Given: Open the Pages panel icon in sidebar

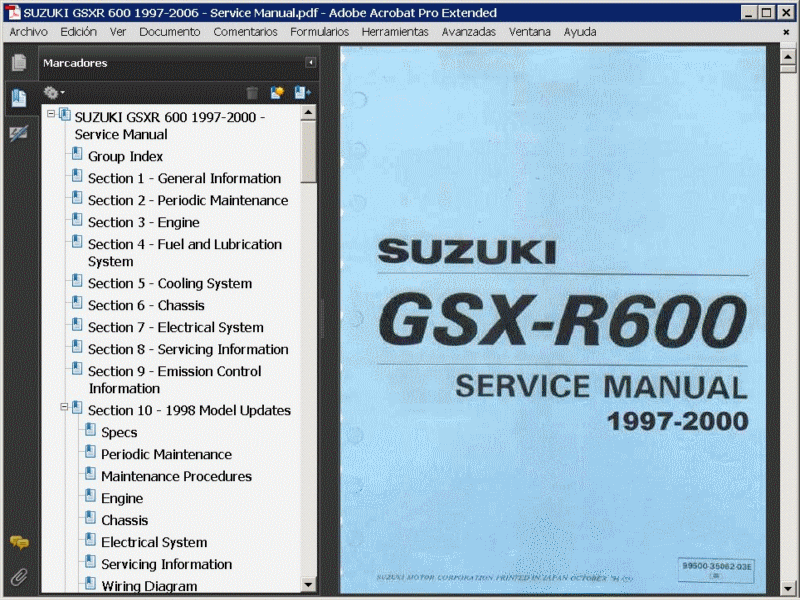Looking at the screenshot, I should [19, 63].
